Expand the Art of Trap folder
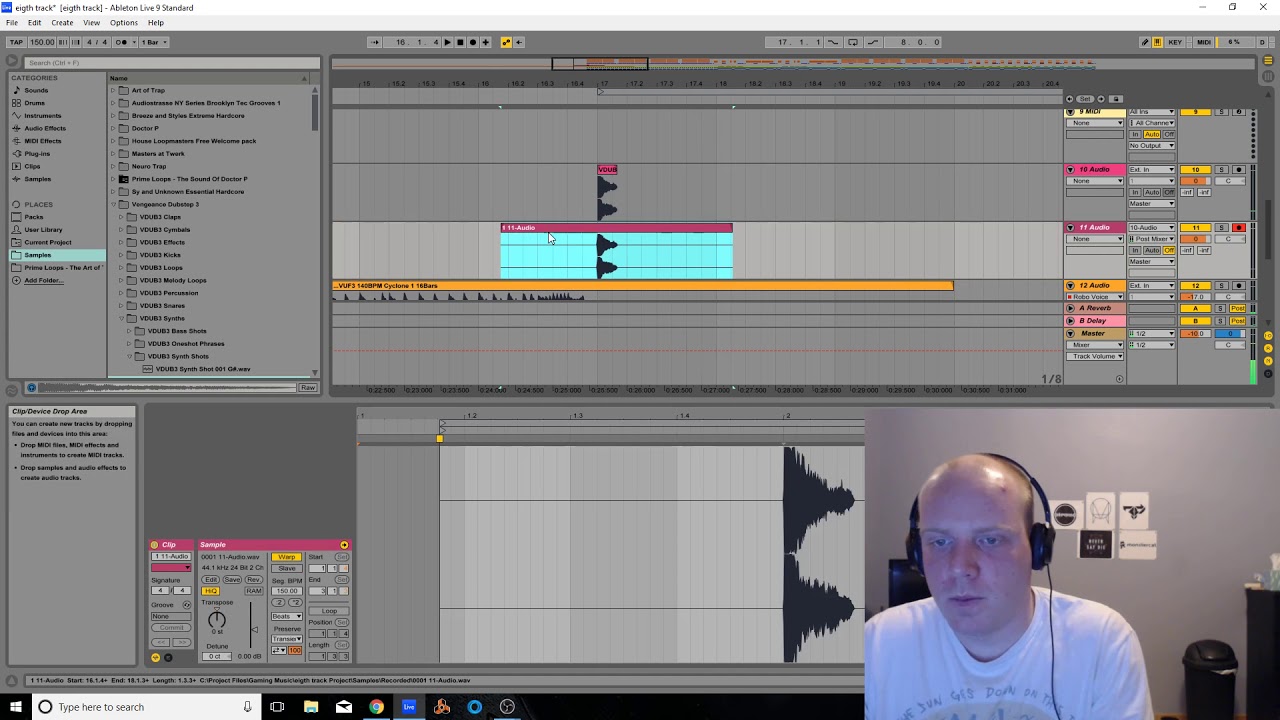Viewport: 1280px width, 720px height. (114, 90)
